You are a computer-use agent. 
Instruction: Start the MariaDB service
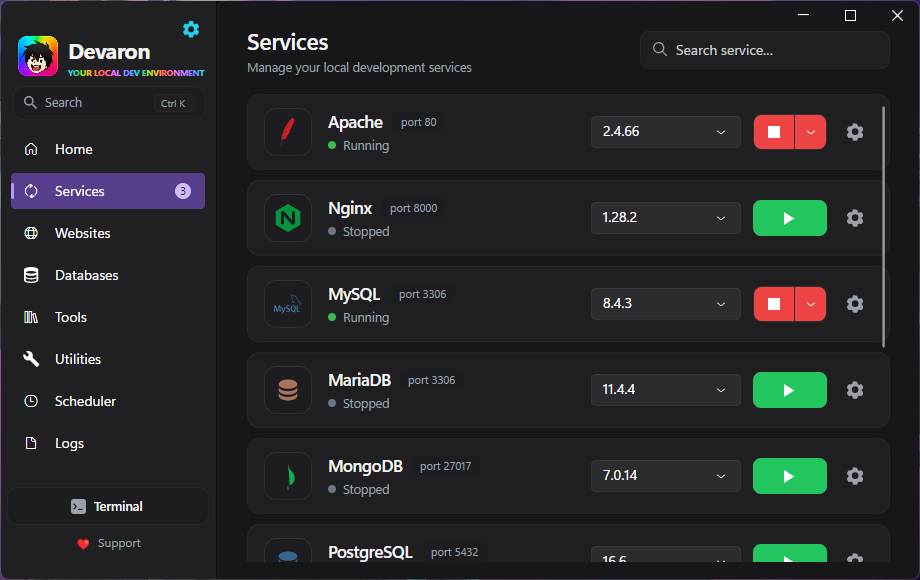coord(790,390)
